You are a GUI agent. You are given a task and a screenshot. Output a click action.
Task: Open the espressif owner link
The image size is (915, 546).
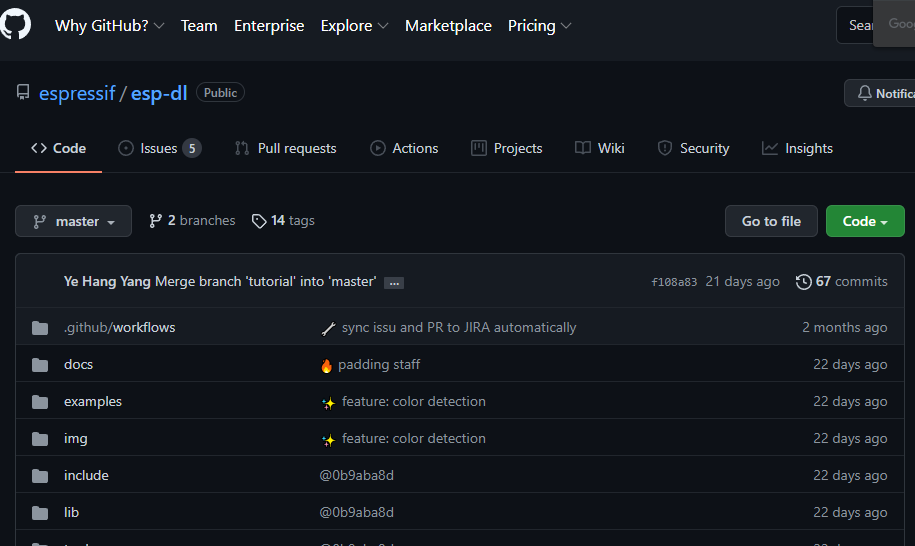click(77, 93)
